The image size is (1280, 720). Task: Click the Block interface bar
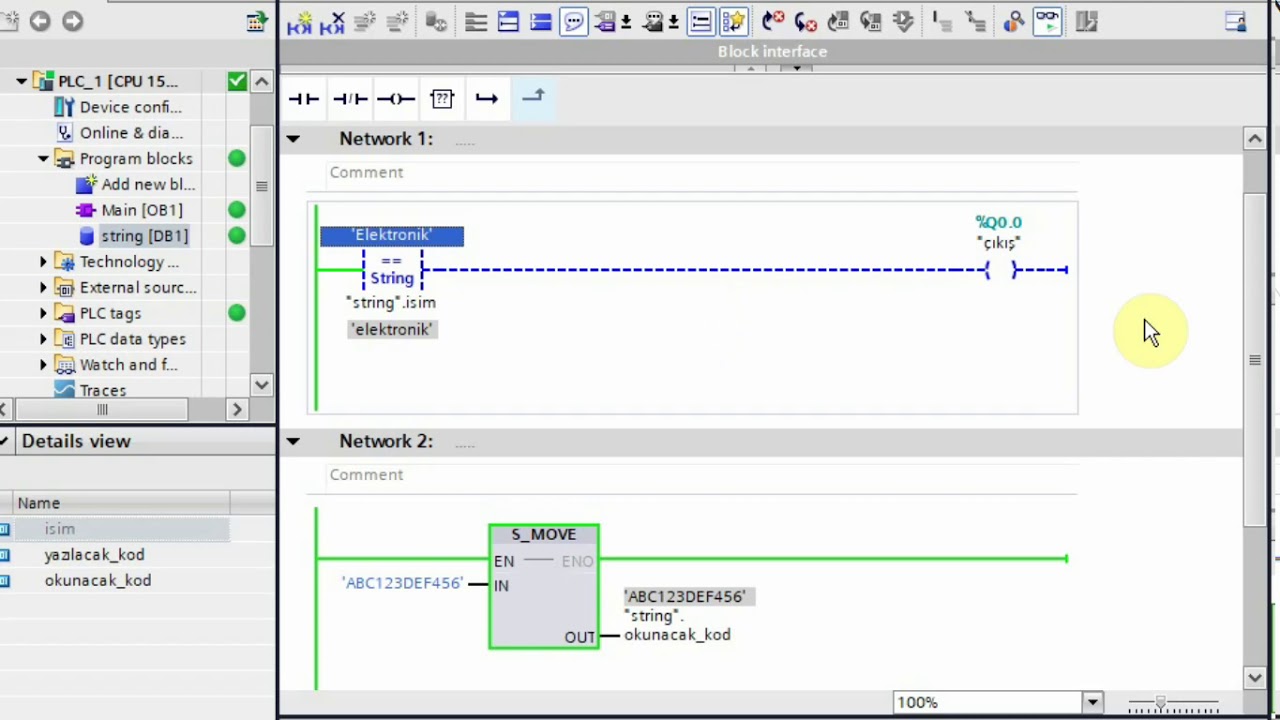(772, 51)
